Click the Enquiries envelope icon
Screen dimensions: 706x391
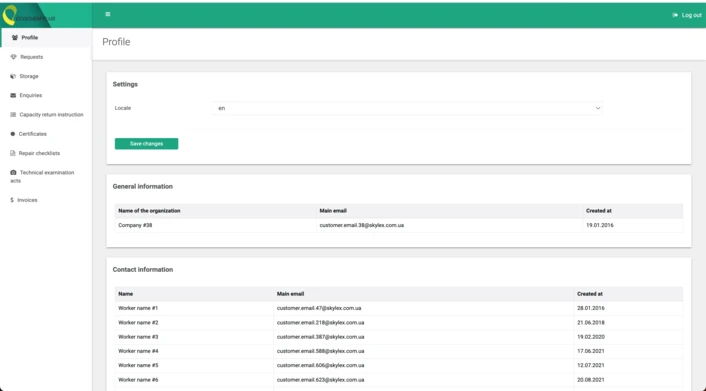[x=13, y=95]
